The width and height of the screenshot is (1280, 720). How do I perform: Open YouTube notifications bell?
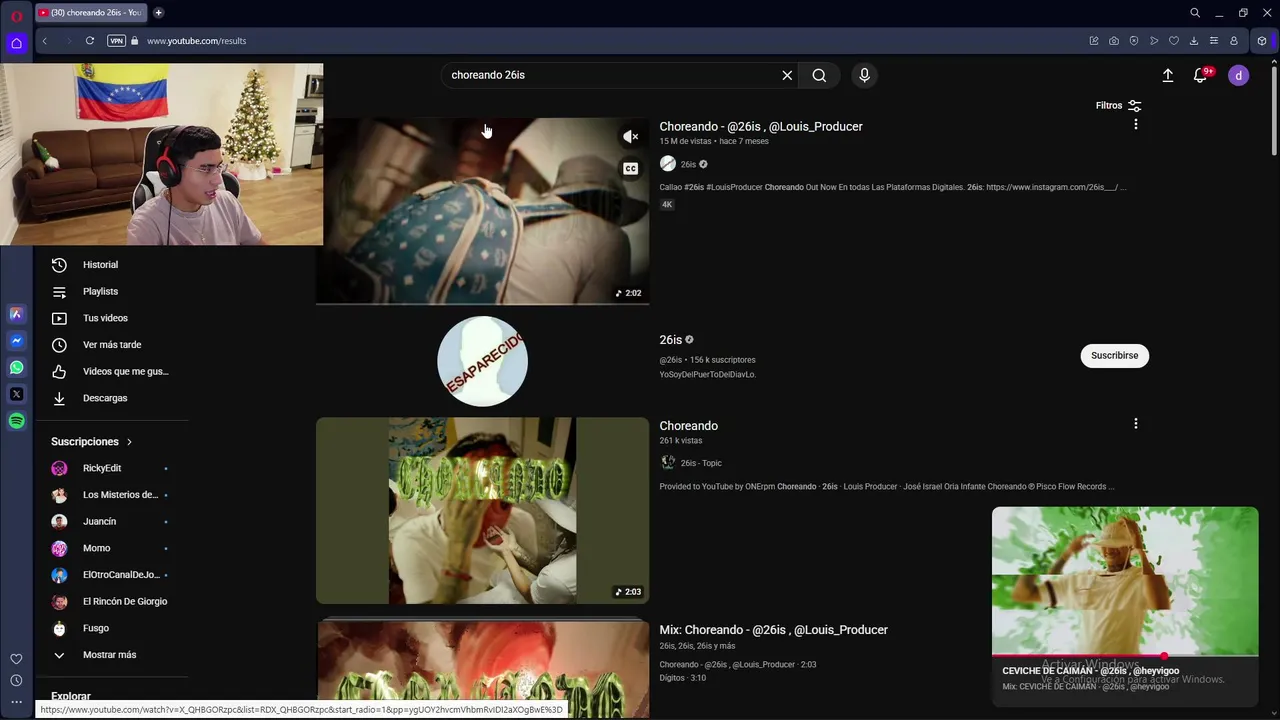click(x=1201, y=75)
